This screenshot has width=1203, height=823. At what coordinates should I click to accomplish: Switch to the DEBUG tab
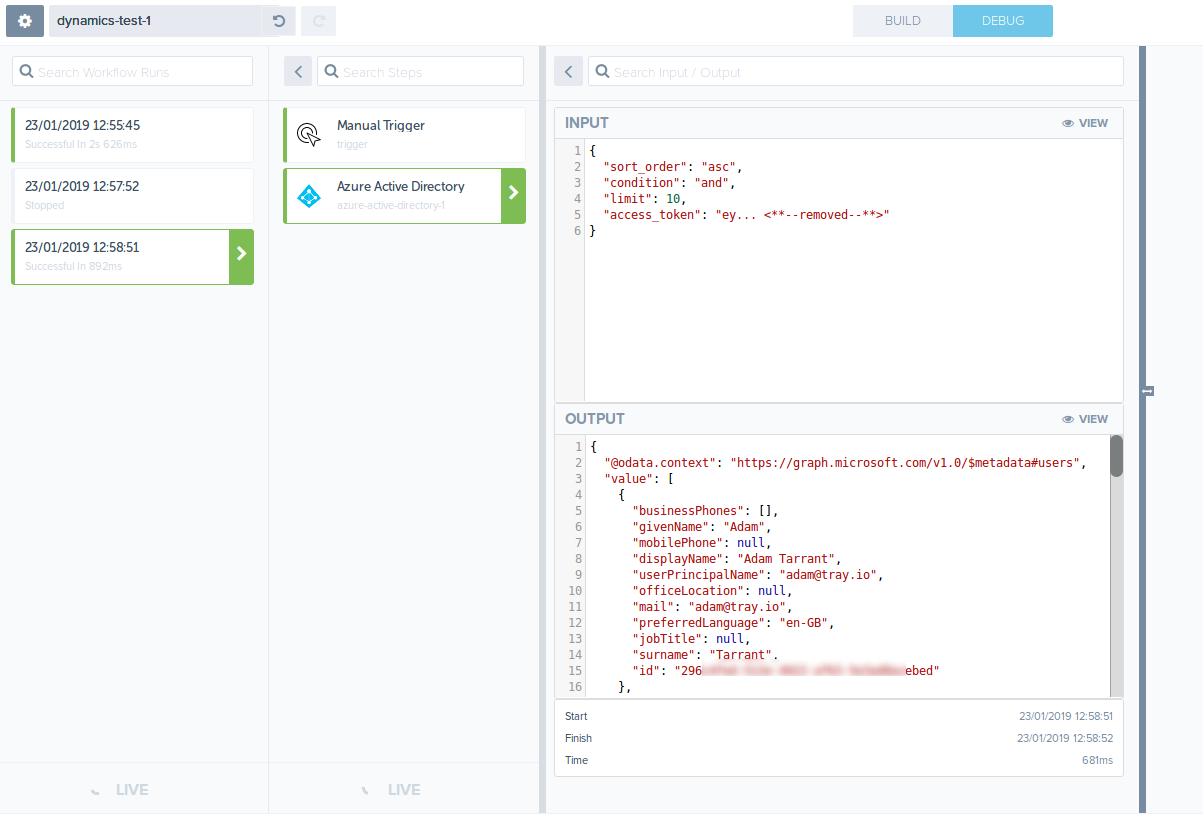coord(1002,21)
